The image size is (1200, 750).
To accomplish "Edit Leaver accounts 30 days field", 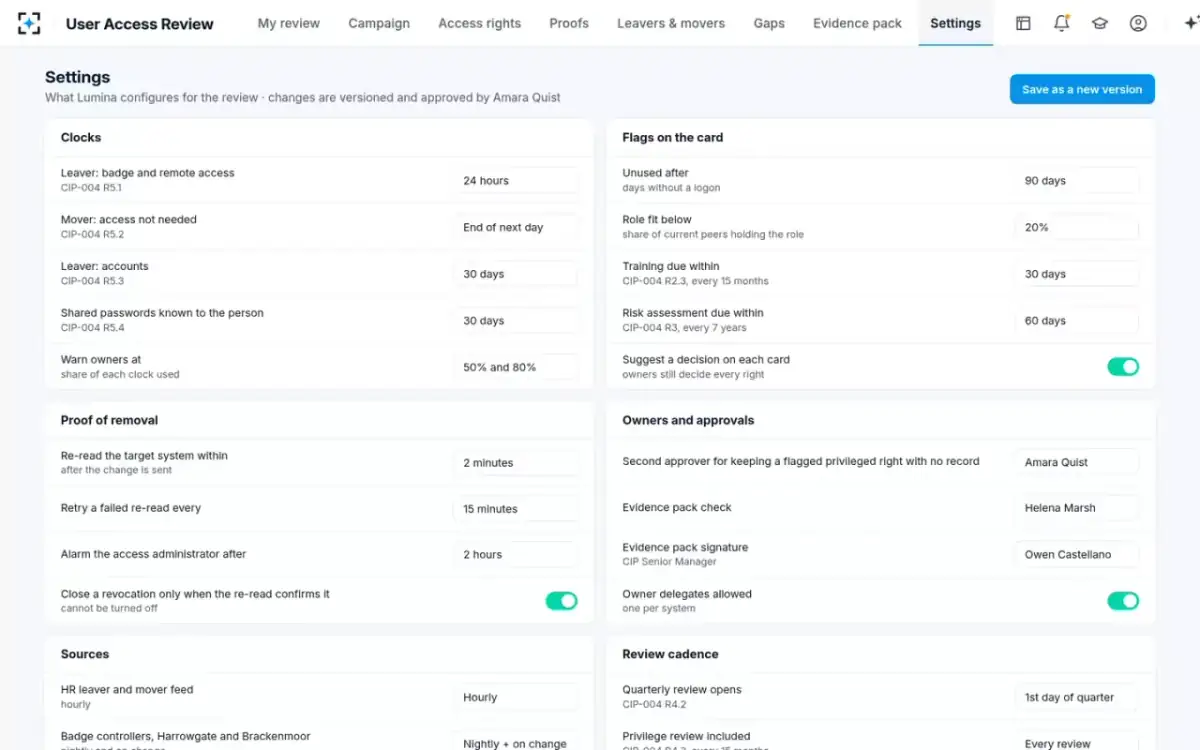I will (516, 274).
